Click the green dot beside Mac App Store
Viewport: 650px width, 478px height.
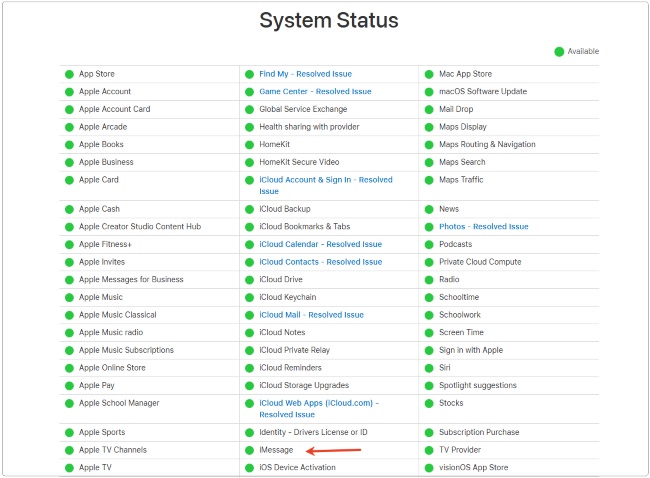tap(429, 74)
